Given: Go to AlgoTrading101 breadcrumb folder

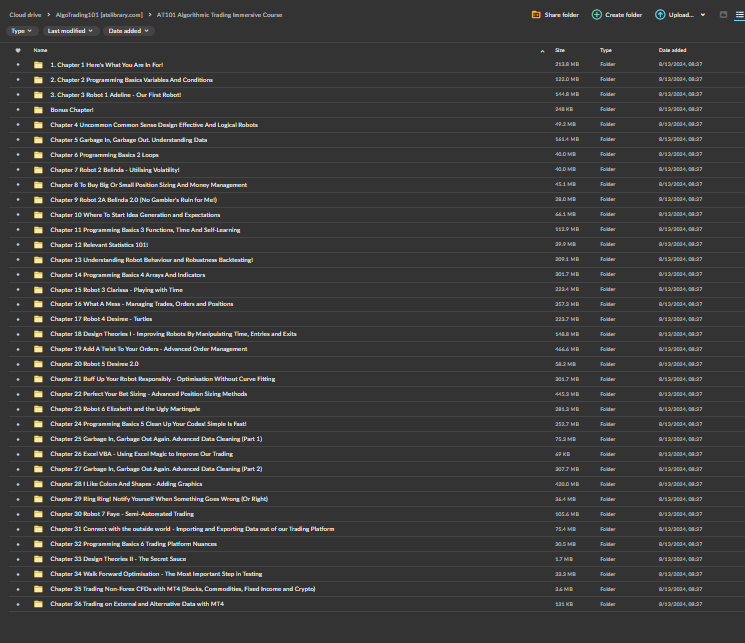Looking at the screenshot, I should (99, 15).
